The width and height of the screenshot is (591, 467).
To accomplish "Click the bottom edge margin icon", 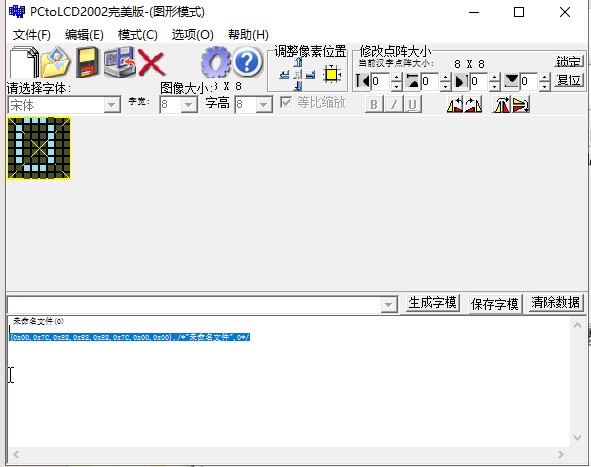I will (511, 81).
